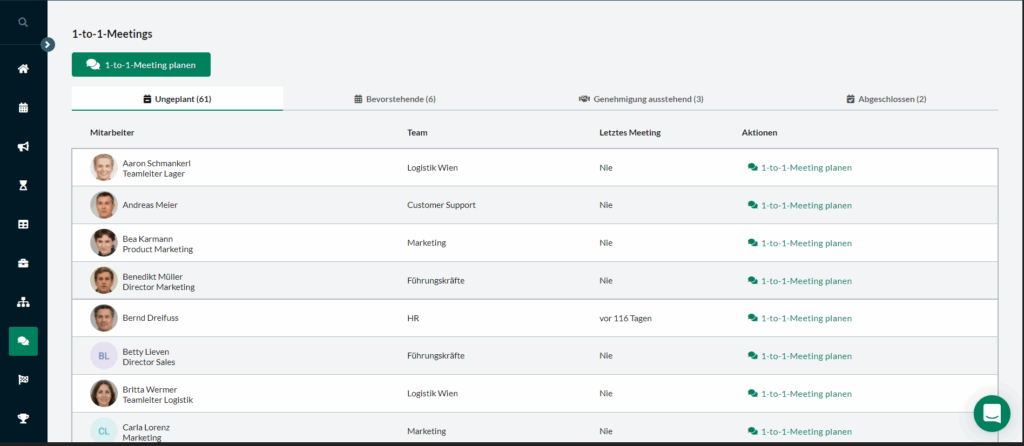Select the name Bernd Dreifuss
Viewport: 1024px width, 446px height.
click(151, 318)
